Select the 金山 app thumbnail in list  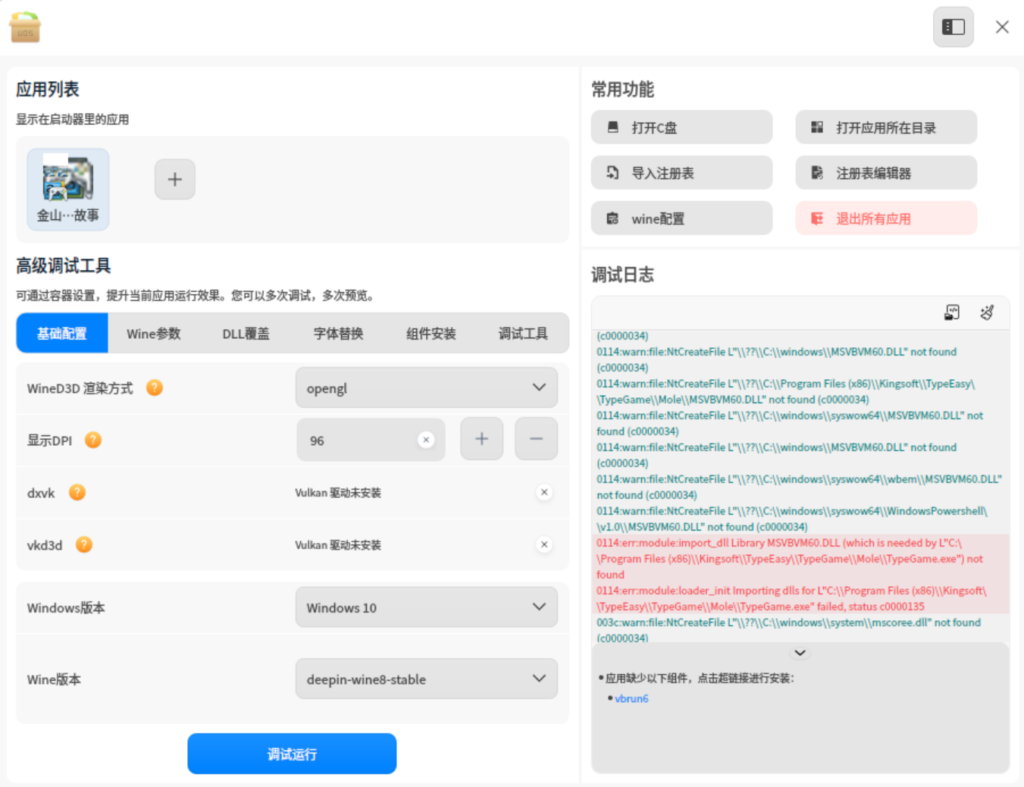(68, 189)
